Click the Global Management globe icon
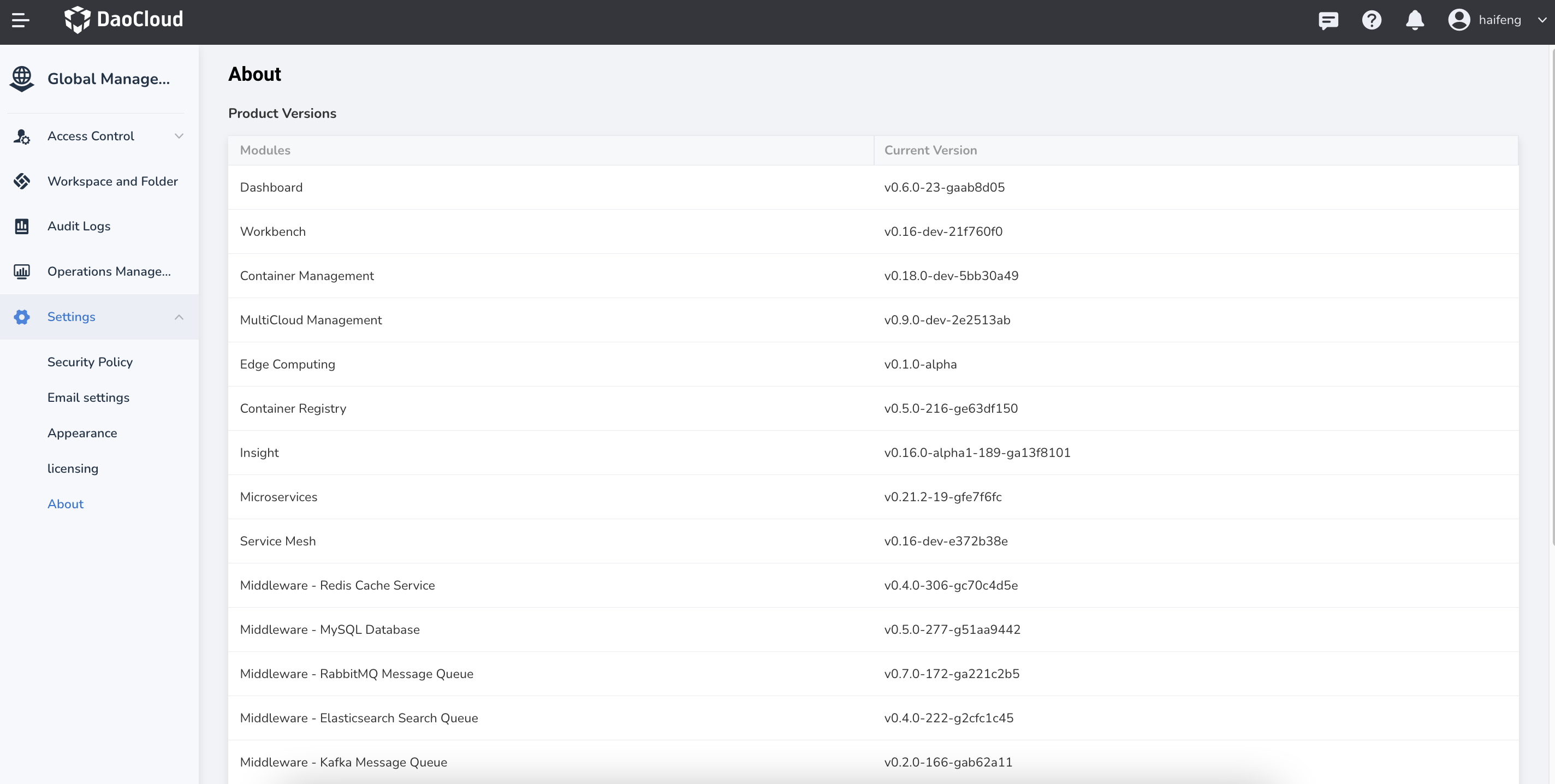The height and width of the screenshot is (784, 1555). [x=22, y=79]
